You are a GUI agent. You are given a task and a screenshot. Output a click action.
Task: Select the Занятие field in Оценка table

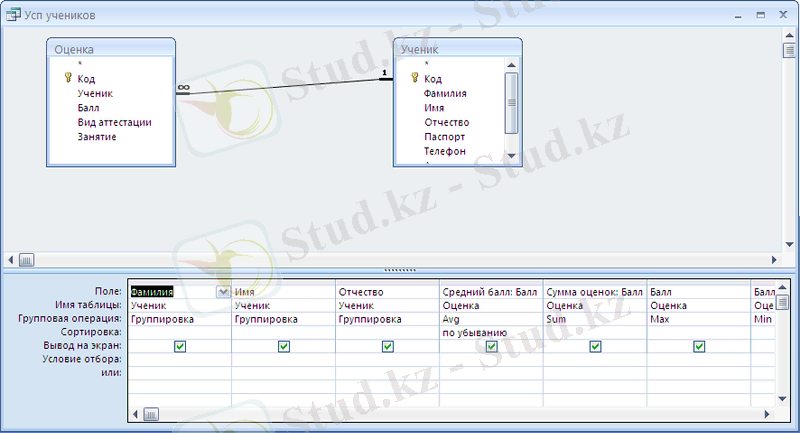tap(97, 137)
